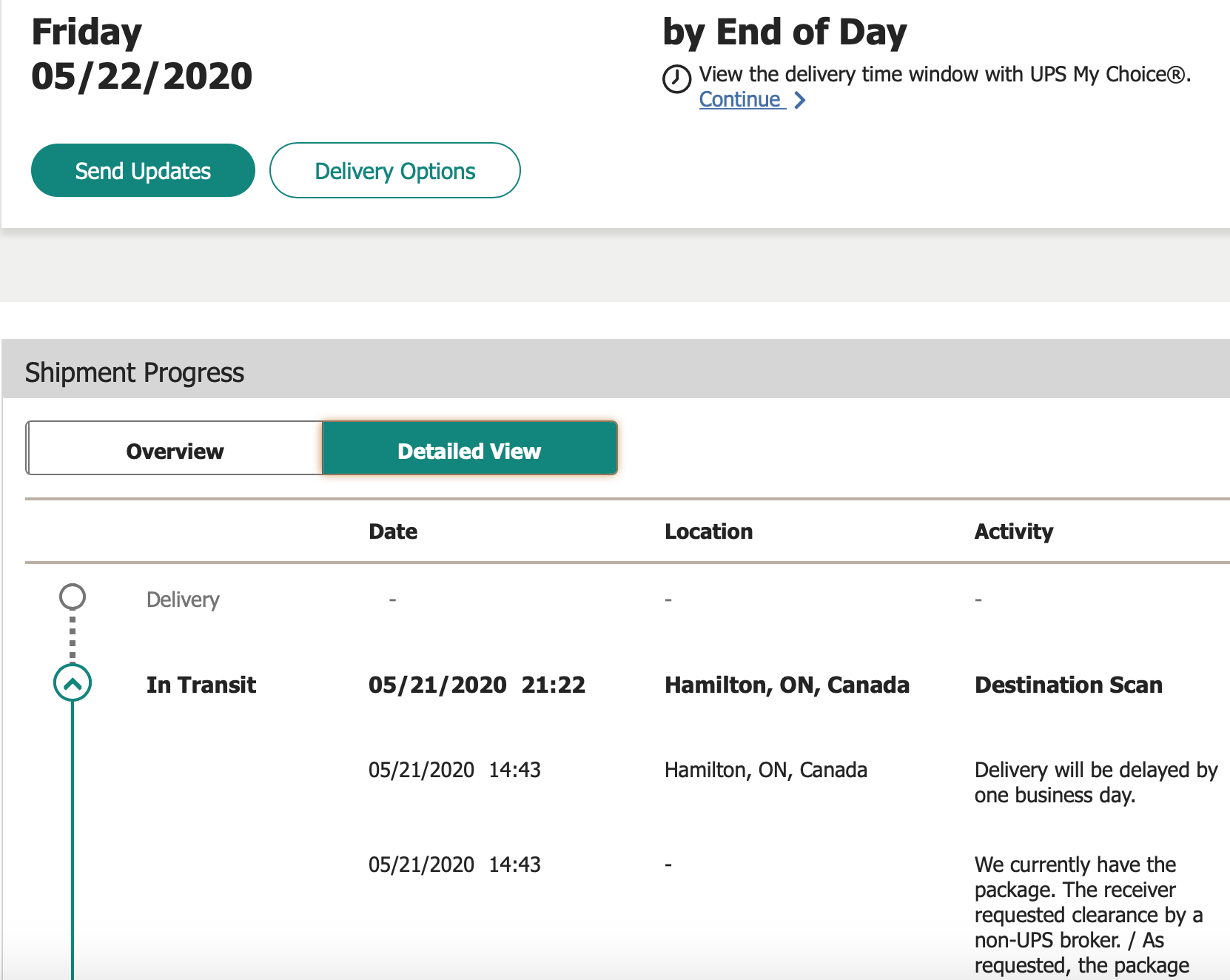Click the Date column header
The width and height of the screenshot is (1230, 980).
click(393, 531)
